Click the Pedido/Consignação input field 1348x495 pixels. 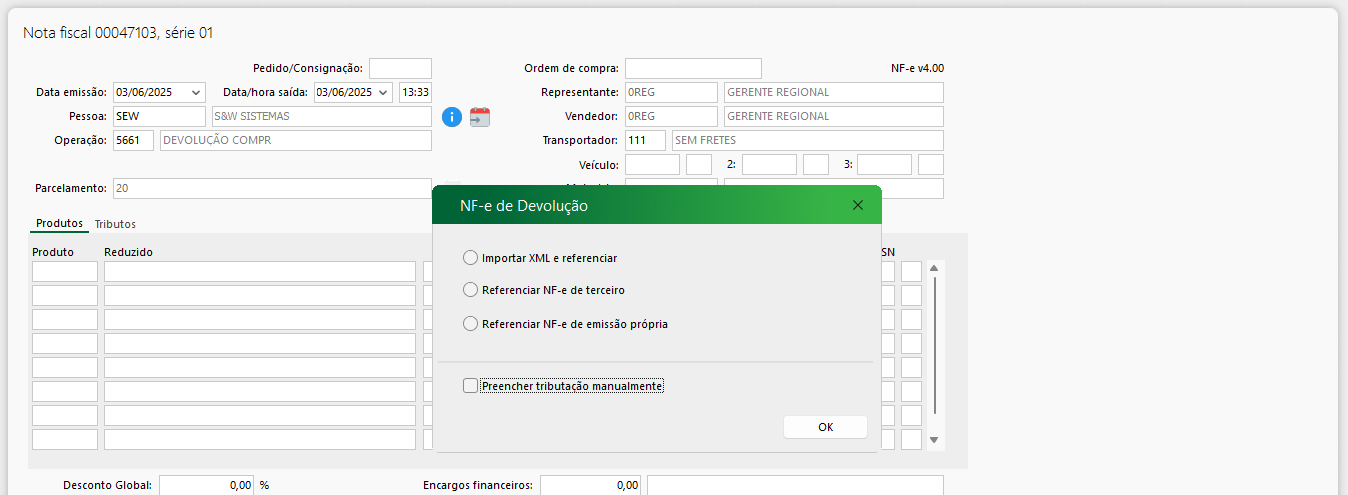[400, 68]
